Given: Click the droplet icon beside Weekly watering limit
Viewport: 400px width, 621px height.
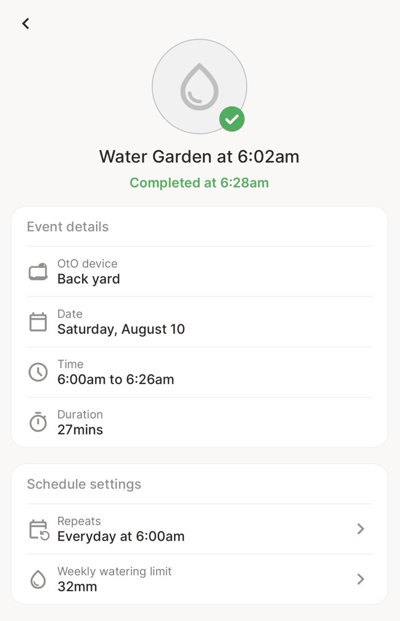Looking at the screenshot, I should [x=38, y=579].
